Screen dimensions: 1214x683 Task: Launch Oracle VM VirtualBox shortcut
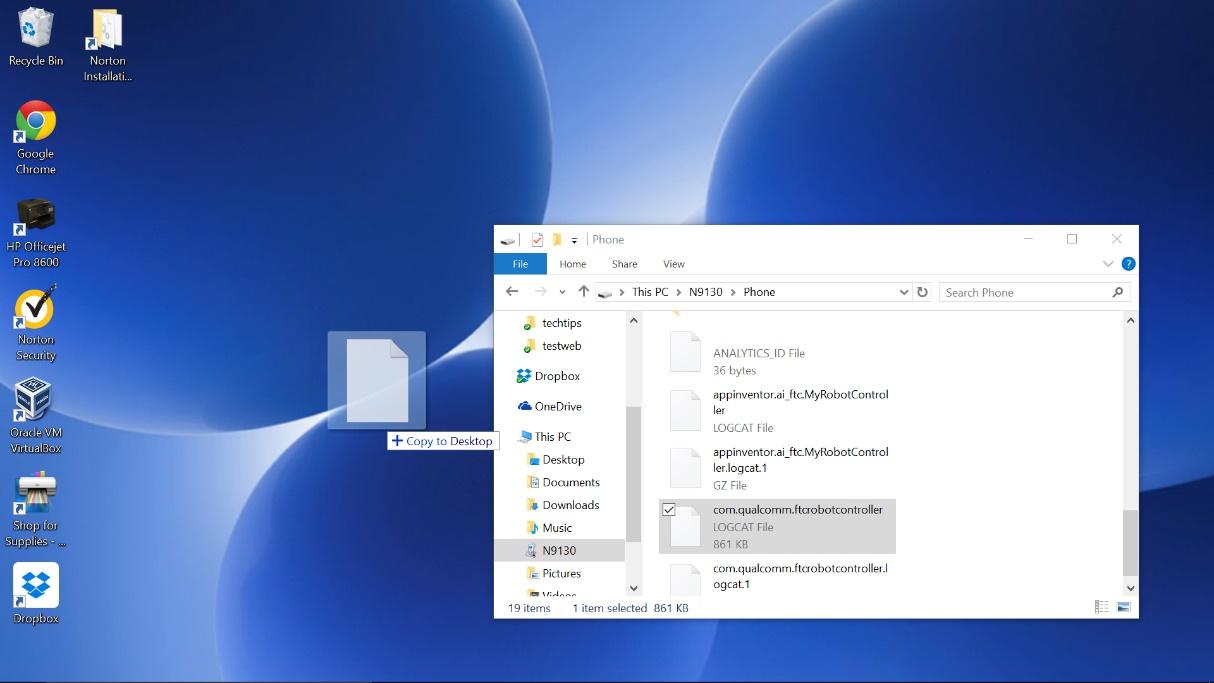(x=35, y=416)
